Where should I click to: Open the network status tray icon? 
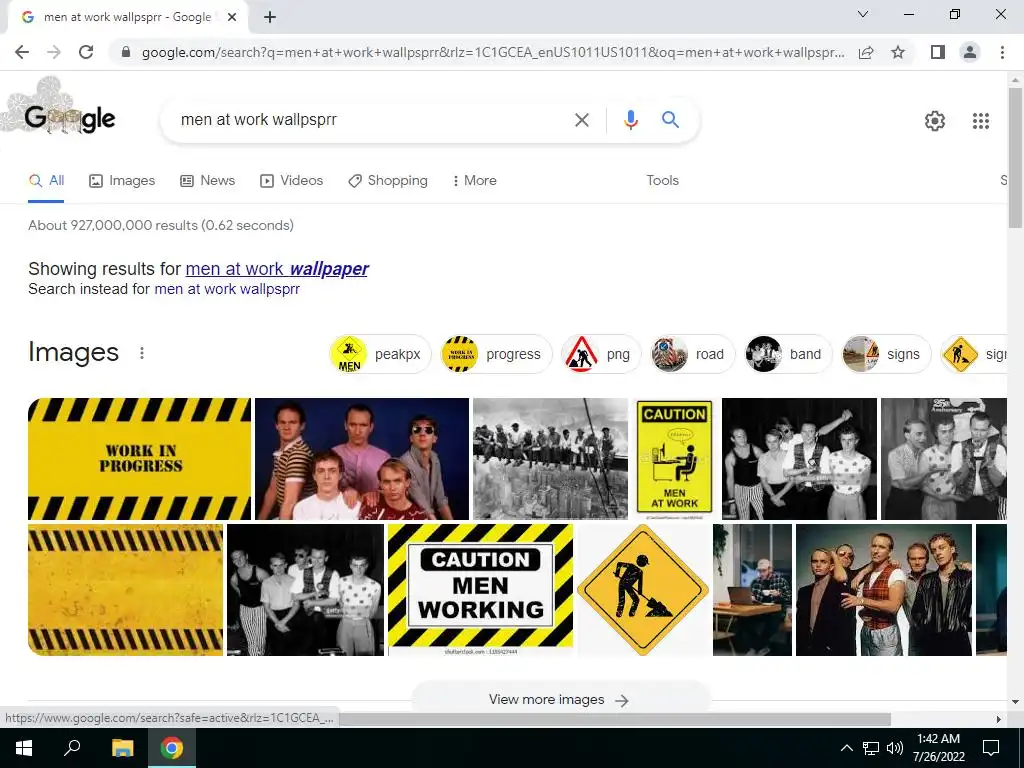click(871, 748)
